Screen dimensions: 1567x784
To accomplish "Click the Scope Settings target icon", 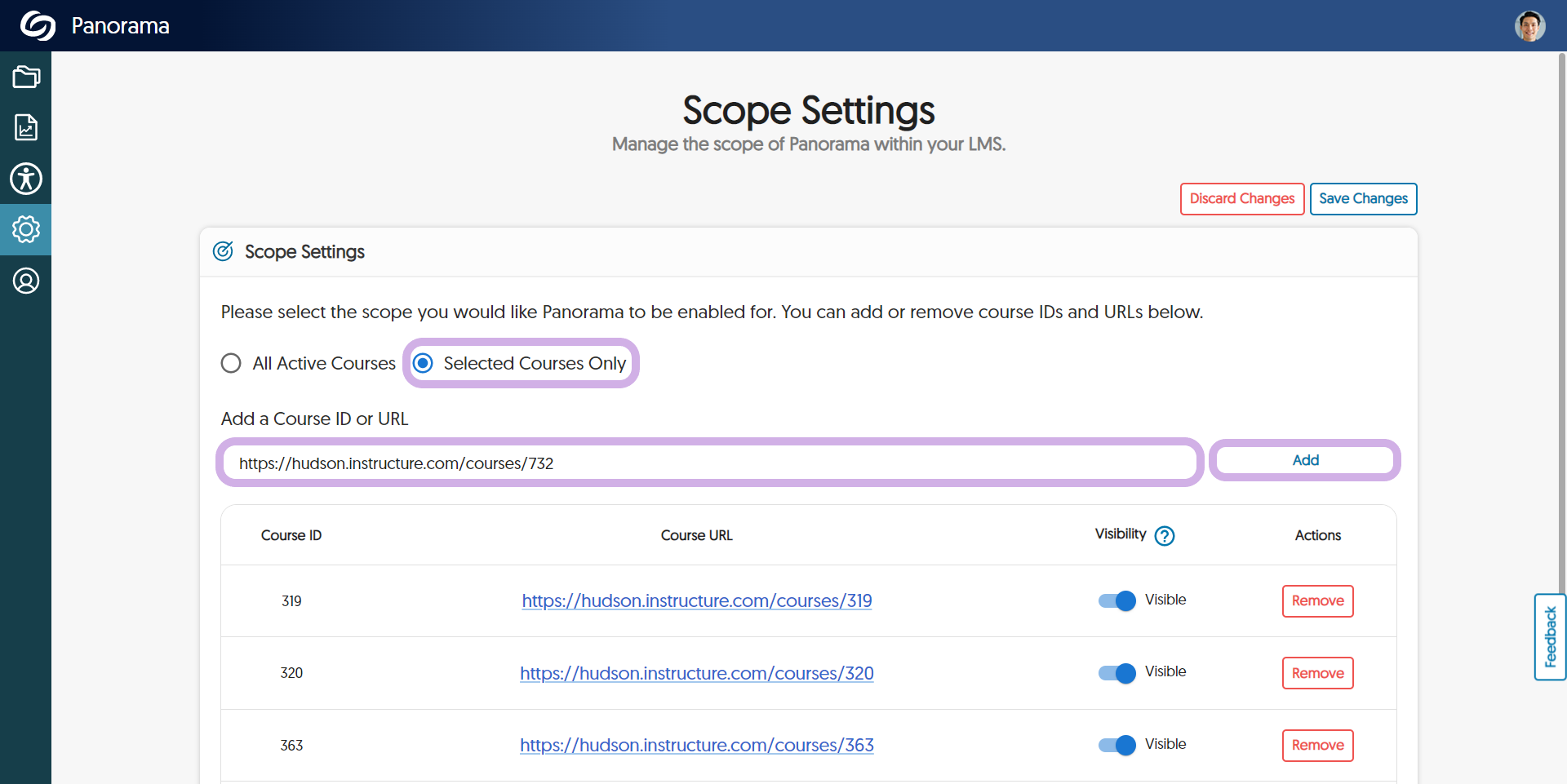I will 223,251.
